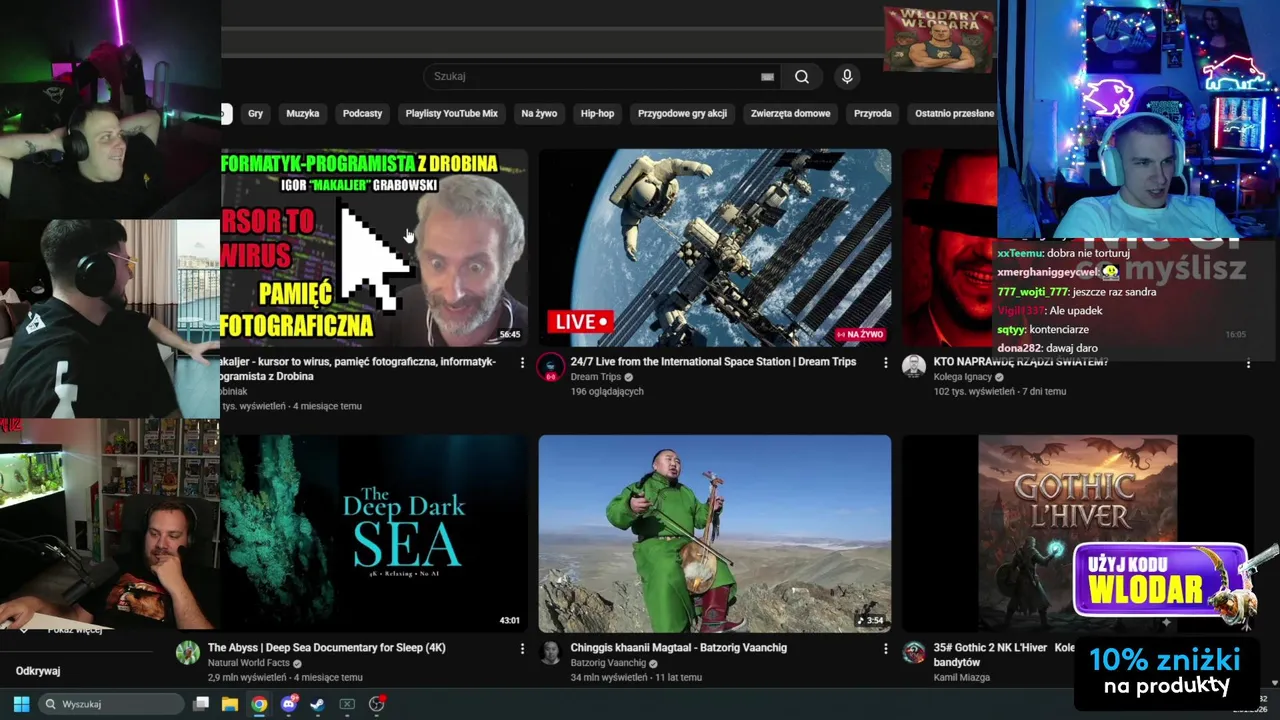Screen dimensions: 1280x720
Task: Open OBS Studio from the taskbar
Action: coord(377,704)
